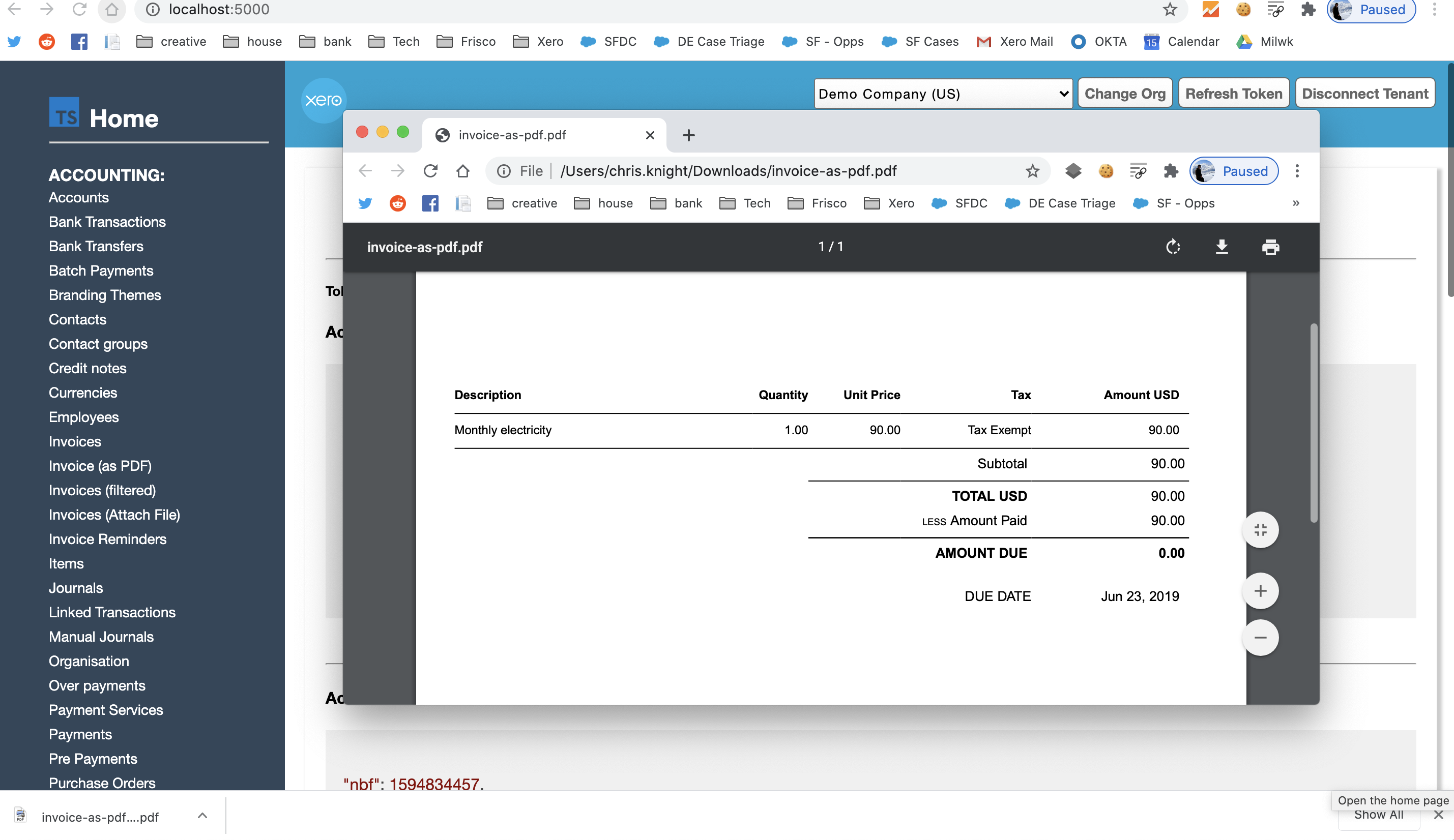1454x840 pixels.
Task: Zoom in on the PDF with plus button
Action: 1260,591
